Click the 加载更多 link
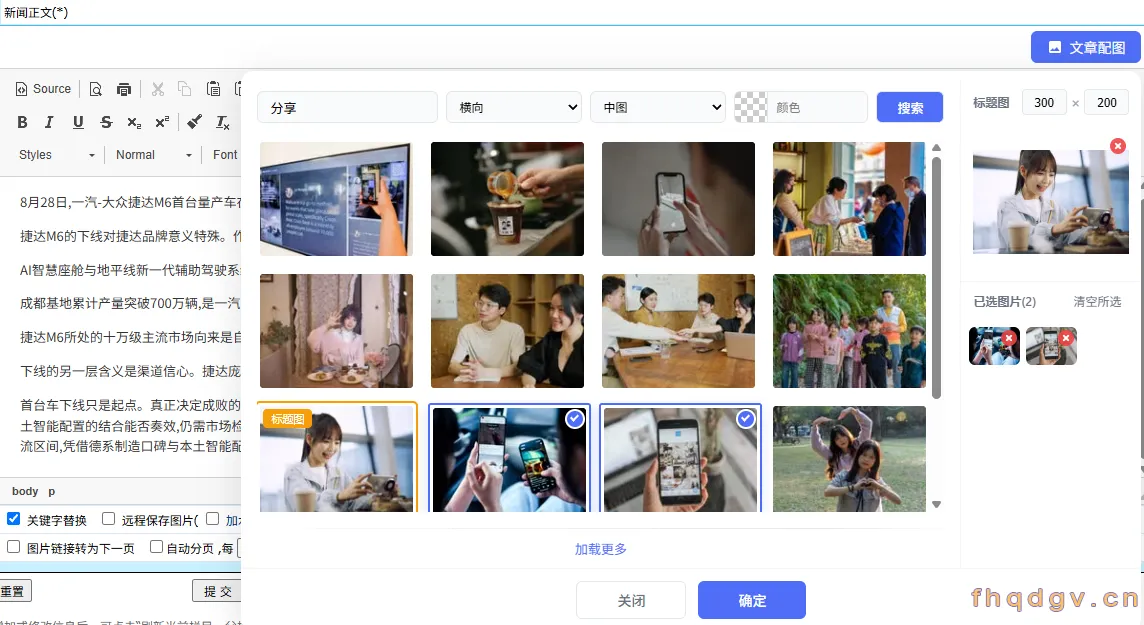 (600, 549)
